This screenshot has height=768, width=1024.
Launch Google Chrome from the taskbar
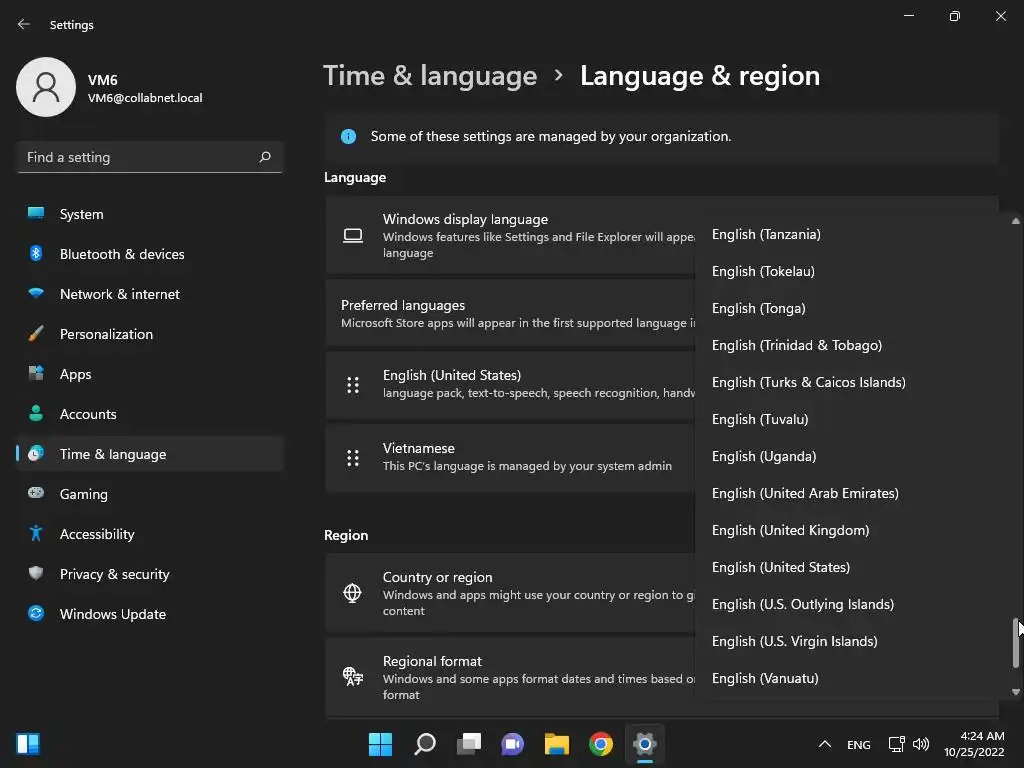coord(601,744)
